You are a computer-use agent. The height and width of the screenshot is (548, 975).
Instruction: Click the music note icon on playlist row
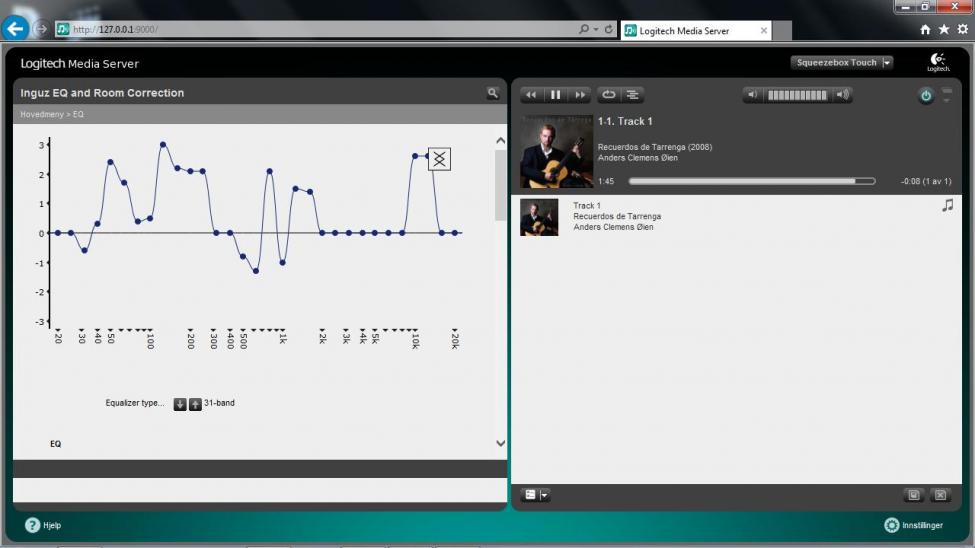[x=947, y=205]
